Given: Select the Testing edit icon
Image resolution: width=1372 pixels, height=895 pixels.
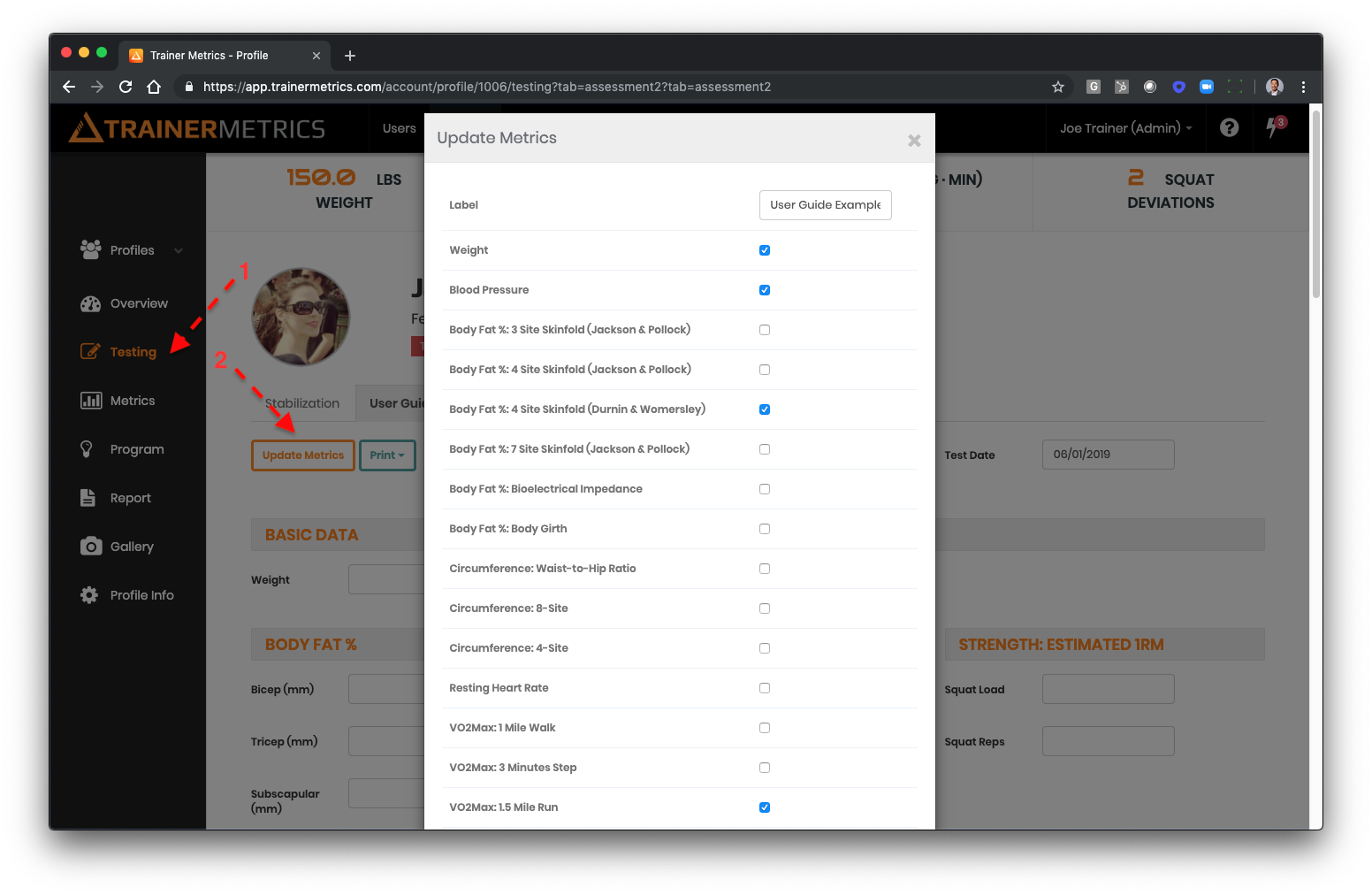Looking at the screenshot, I should [x=90, y=351].
